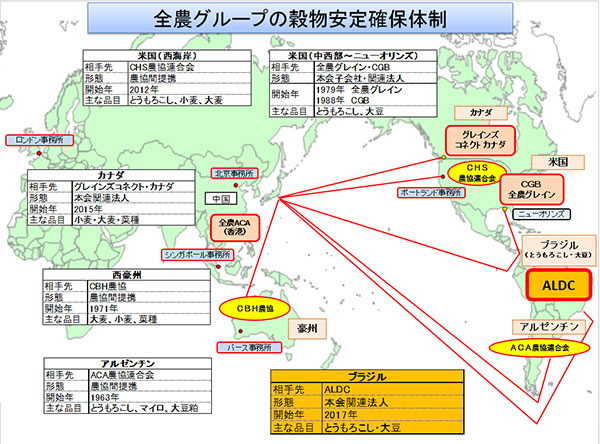
Task: Click the 北京事務所 label
Action: [235, 173]
